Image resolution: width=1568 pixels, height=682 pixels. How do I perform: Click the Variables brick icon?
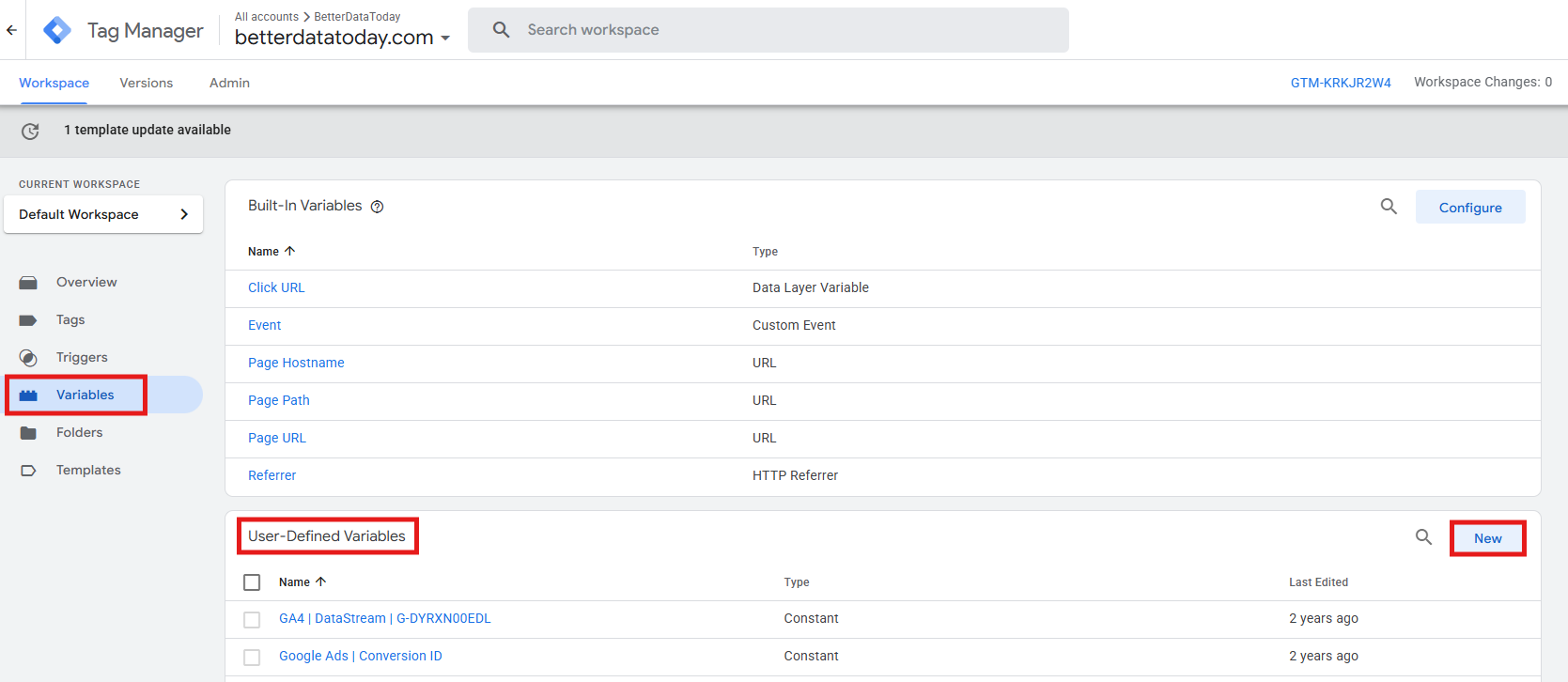[28, 395]
